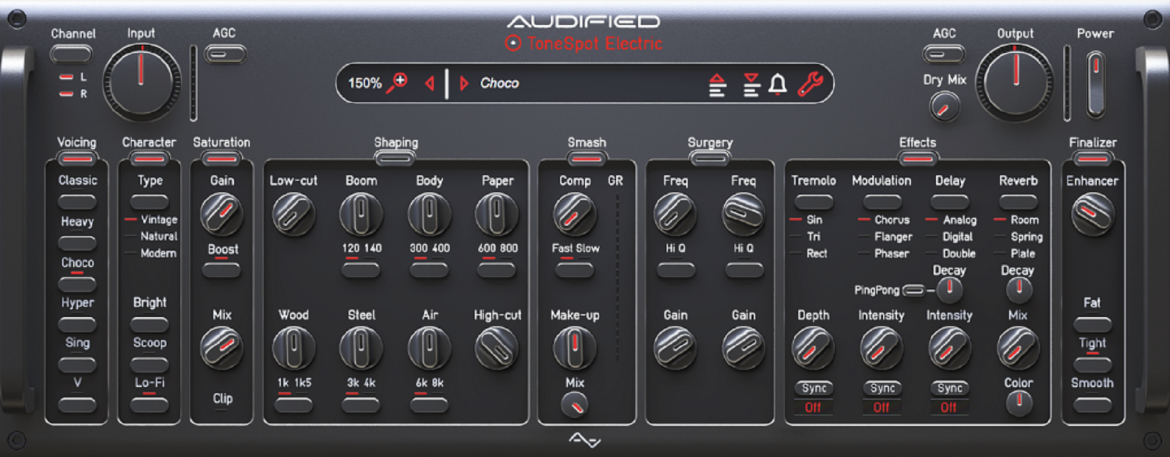This screenshot has height=457, width=1170.
Task: Toggle the Effects section switch
Action: coord(917,158)
